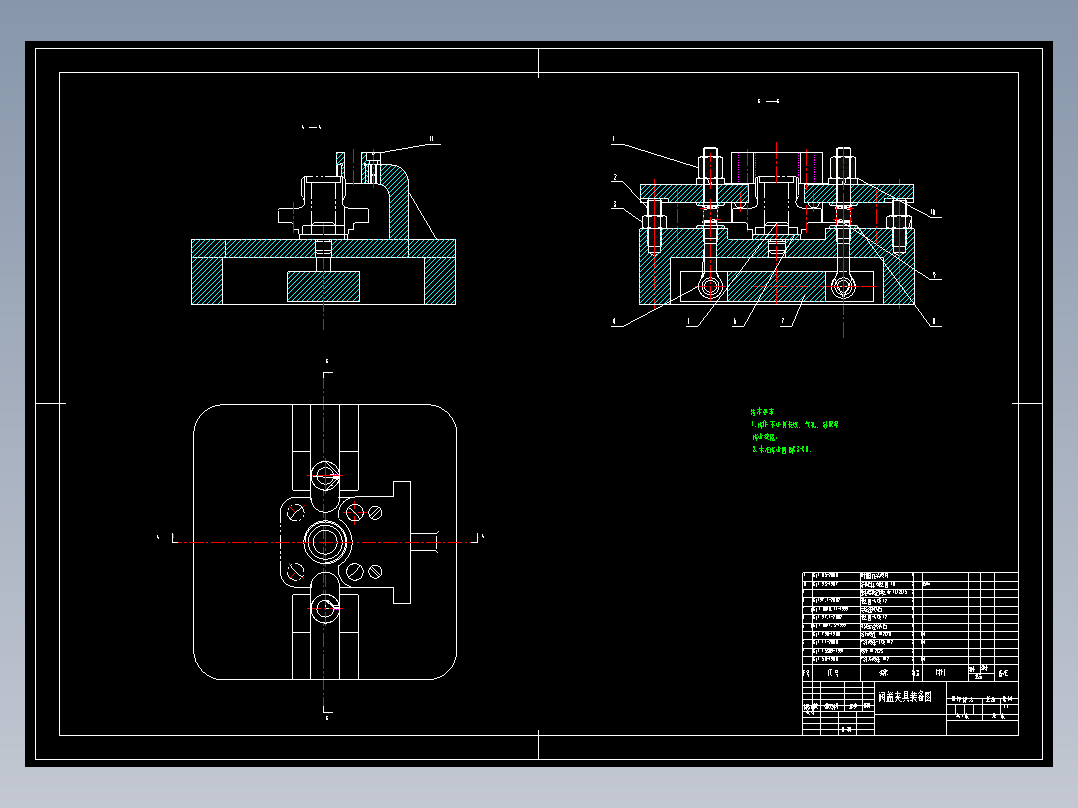Select last line of green technical notes
The image size is (1078, 808).
pyautogui.click(x=782, y=450)
